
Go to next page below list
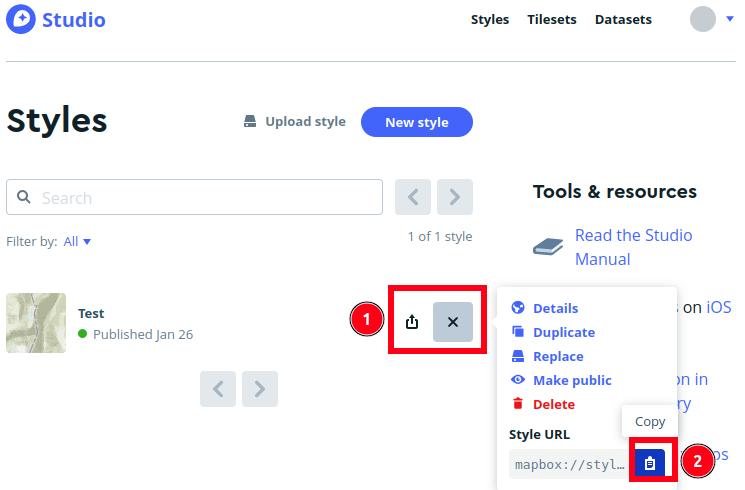[259, 389]
